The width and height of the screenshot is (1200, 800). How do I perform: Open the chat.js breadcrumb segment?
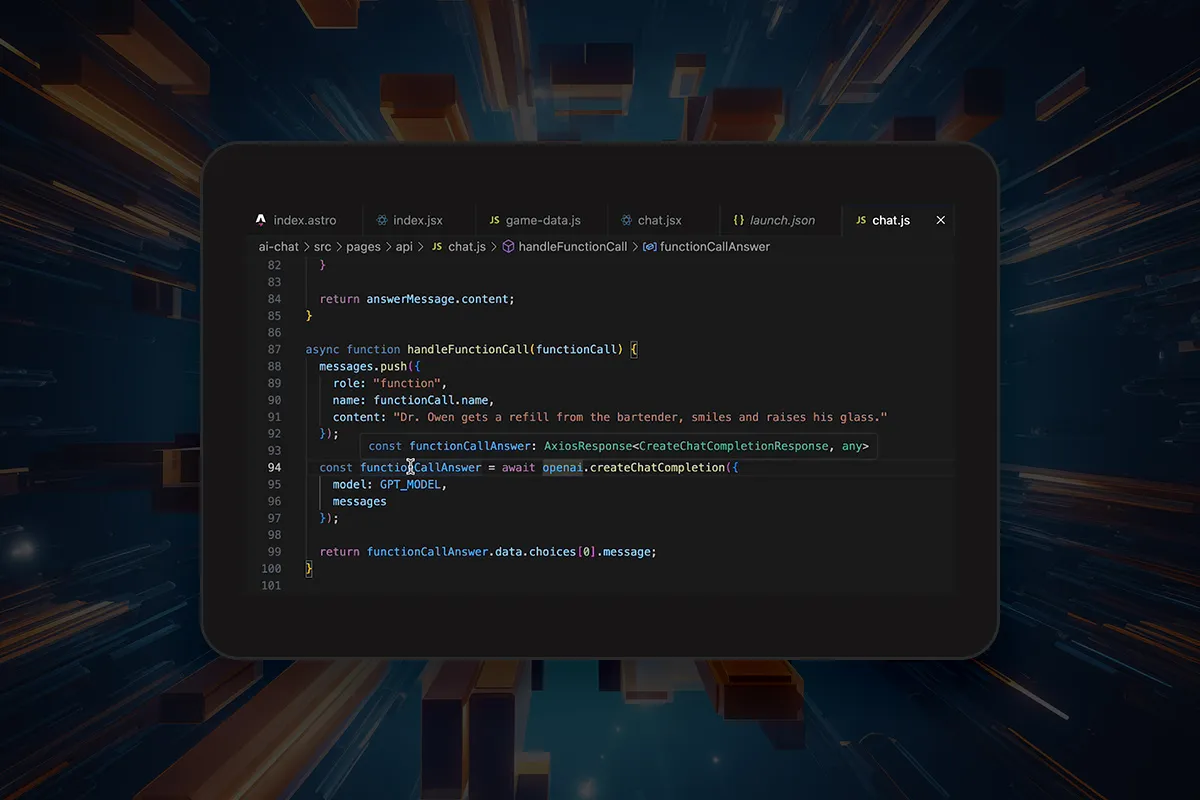(x=467, y=246)
